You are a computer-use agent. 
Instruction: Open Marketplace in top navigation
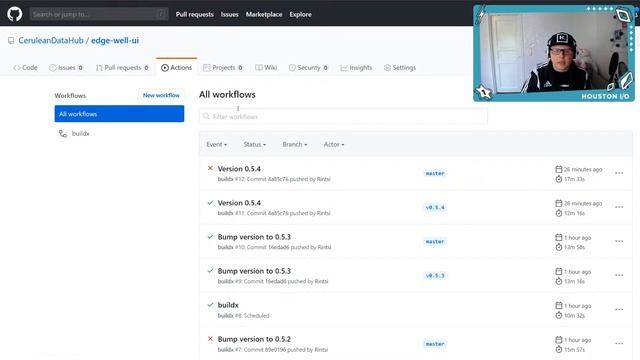point(264,14)
